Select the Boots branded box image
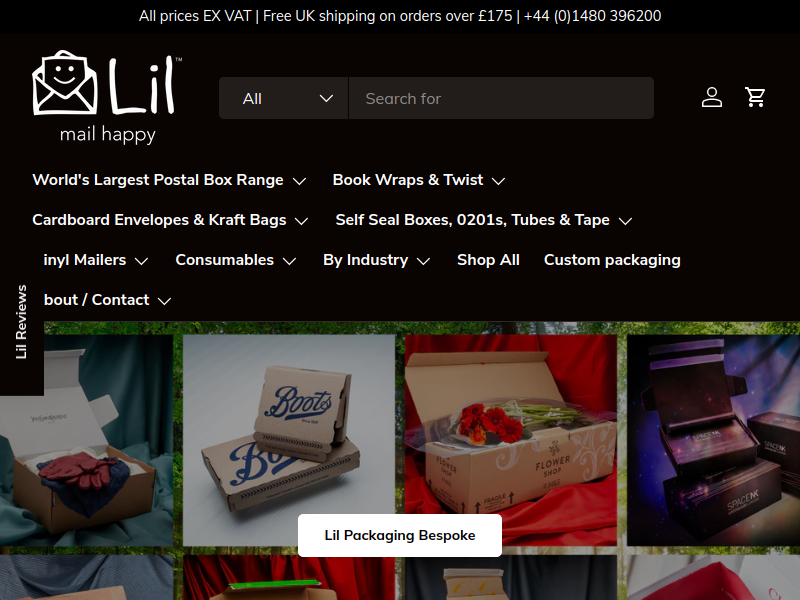The image size is (800, 600). coord(289,440)
